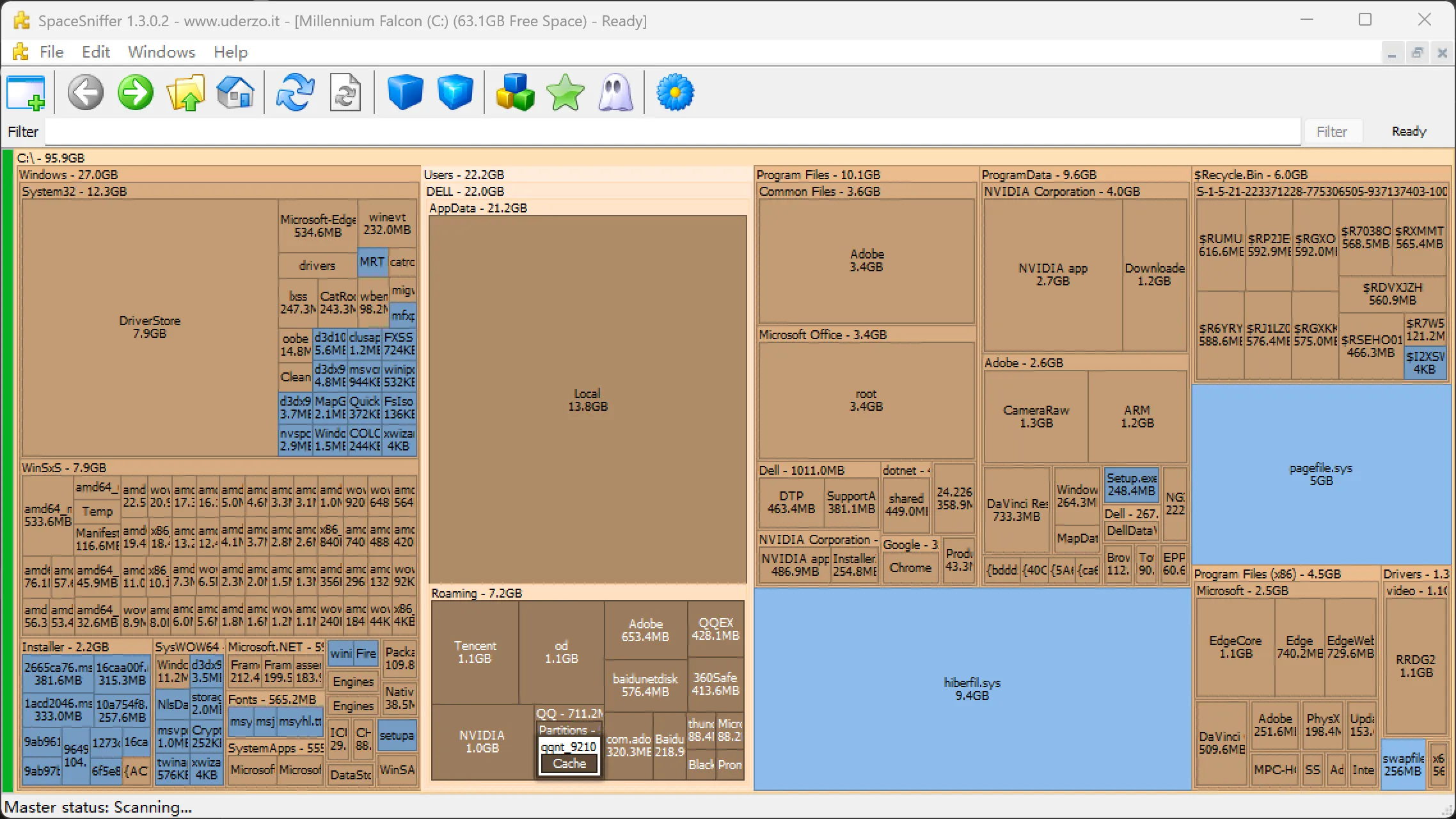Open the Edit menu
This screenshot has height=819, width=1456.
coord(96,52)
